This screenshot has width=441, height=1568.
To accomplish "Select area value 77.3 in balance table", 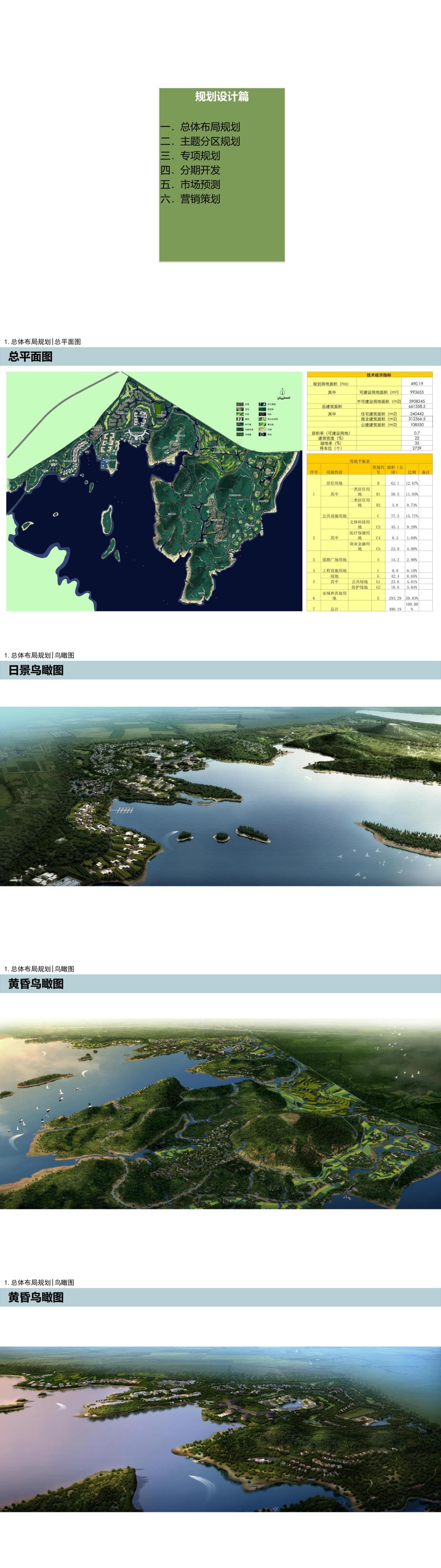I will point(395,516).
